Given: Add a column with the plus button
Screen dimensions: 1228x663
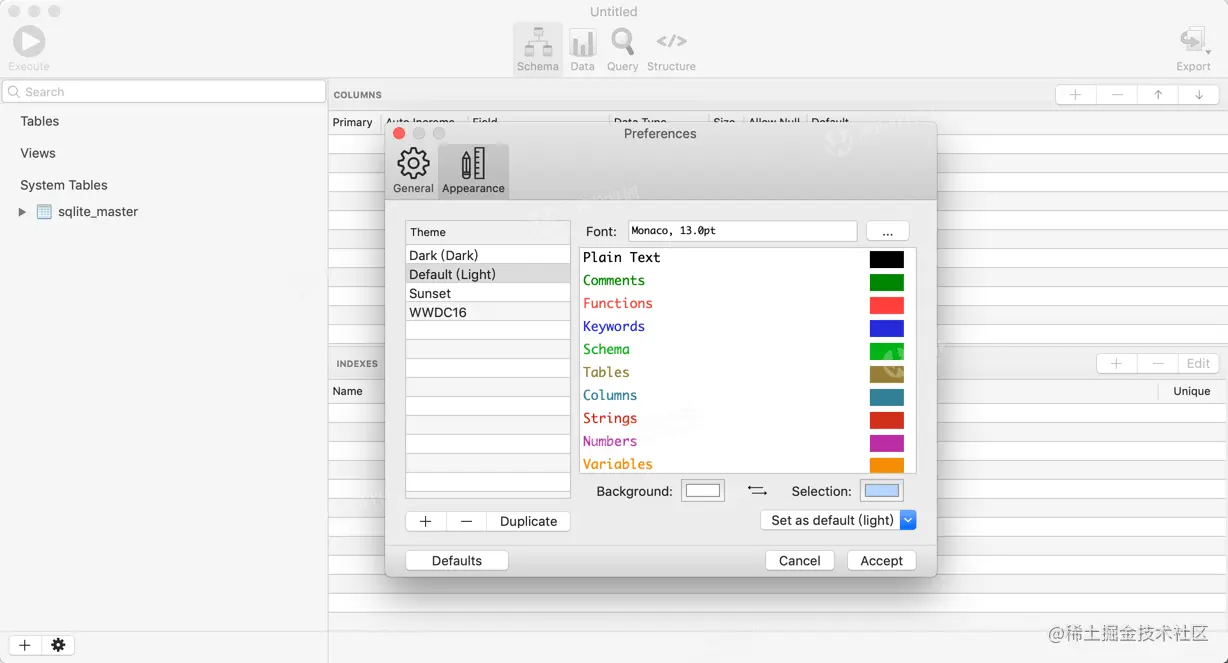Looking at the screenshot, I should pyautogui.click(x=1076, y=95).
